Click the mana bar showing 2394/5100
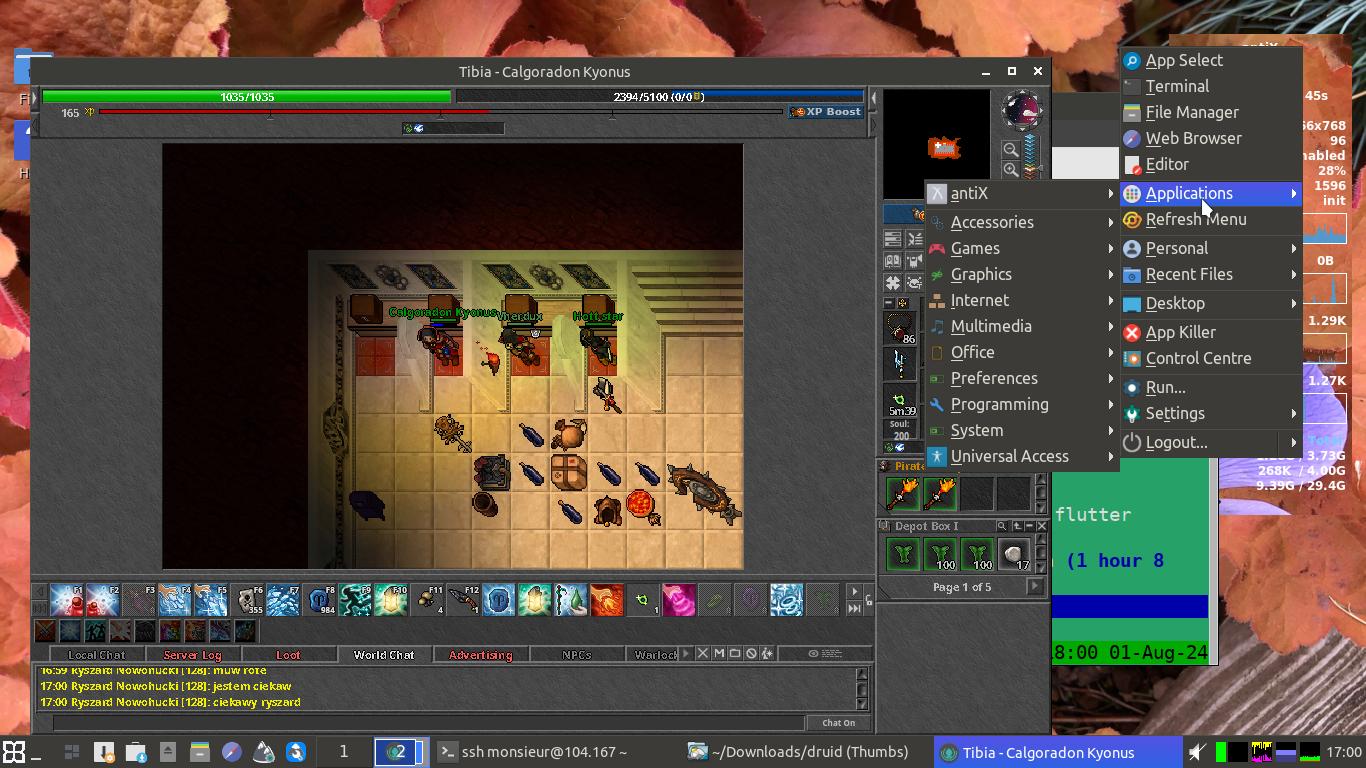Image resolution: width=1366 pixels, height=768 pixels. (659, 97)
